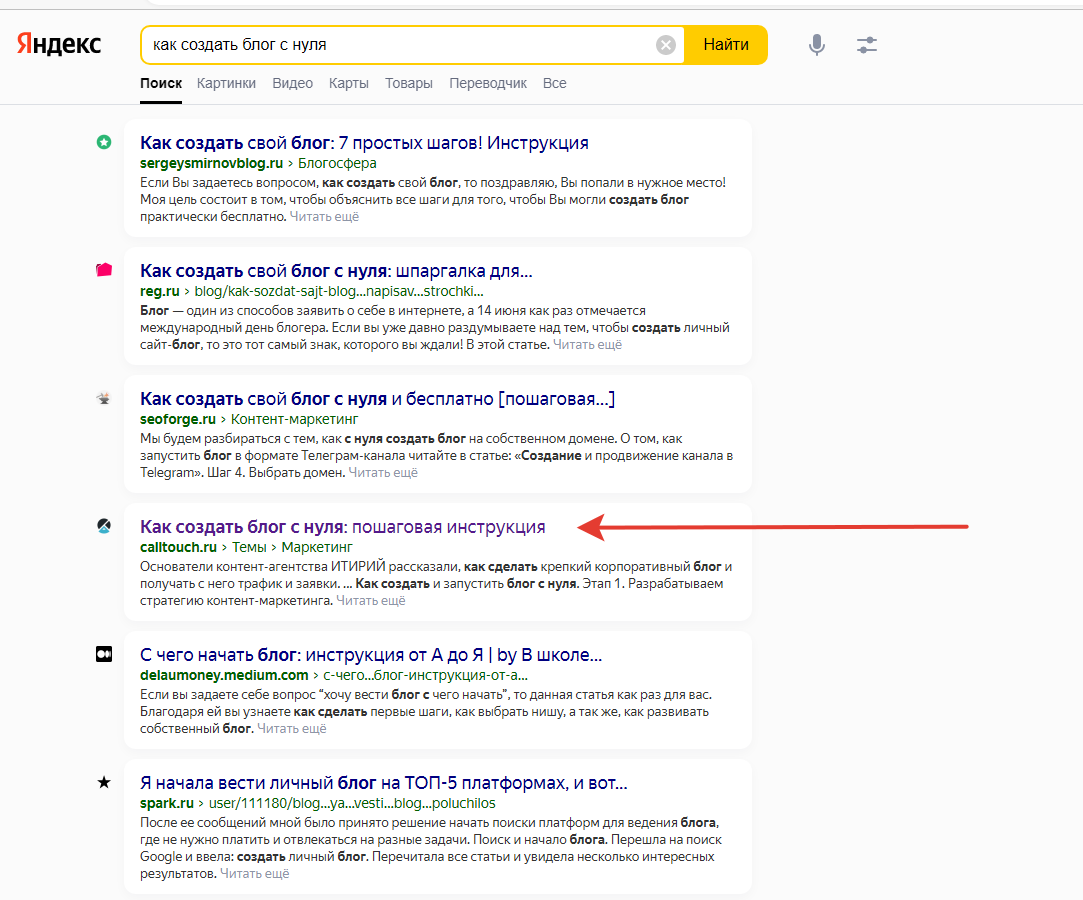Click the Блогосфера breadcrumb

(337, 163)
